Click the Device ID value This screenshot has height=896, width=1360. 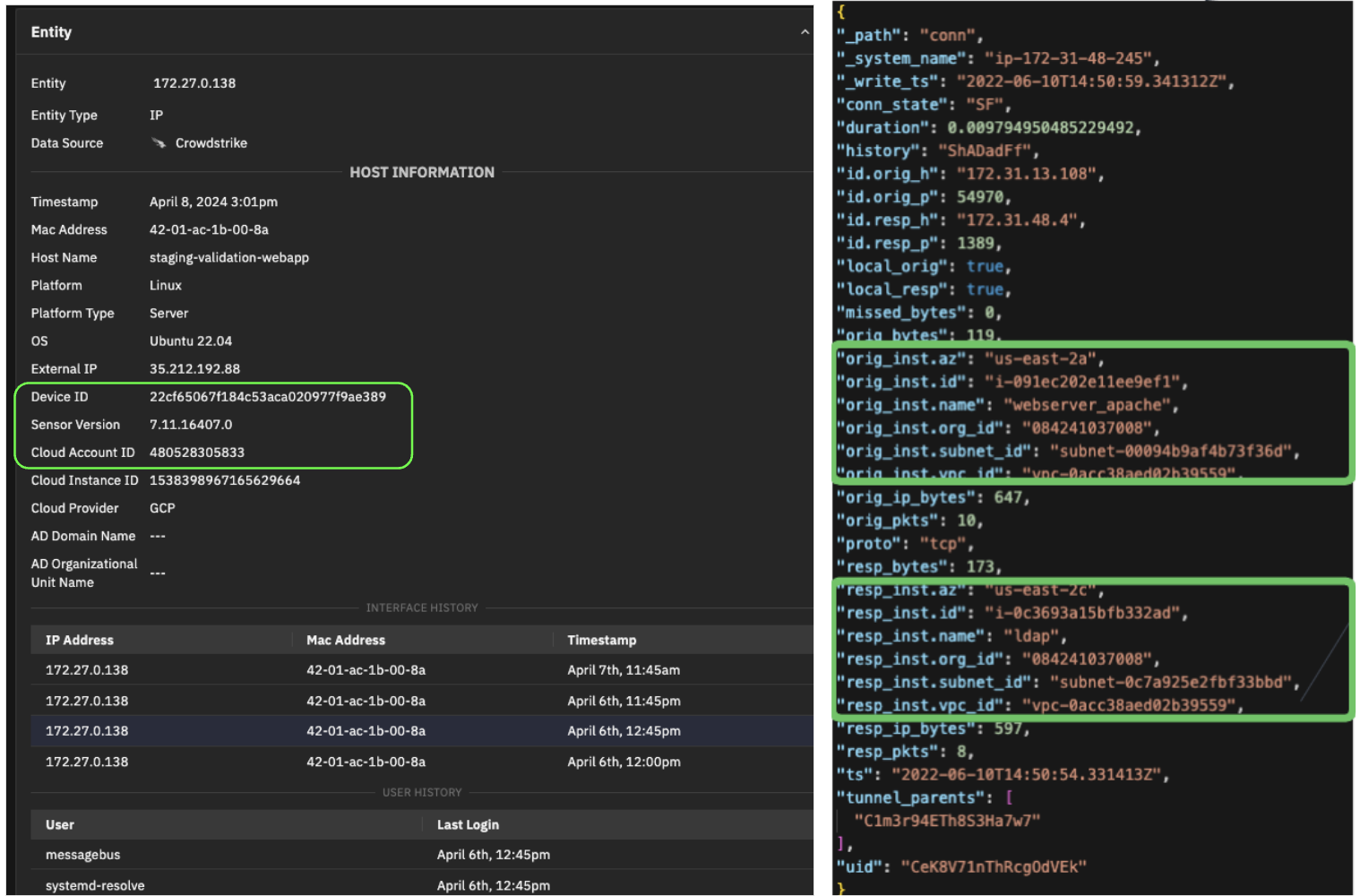coord(267,397)
